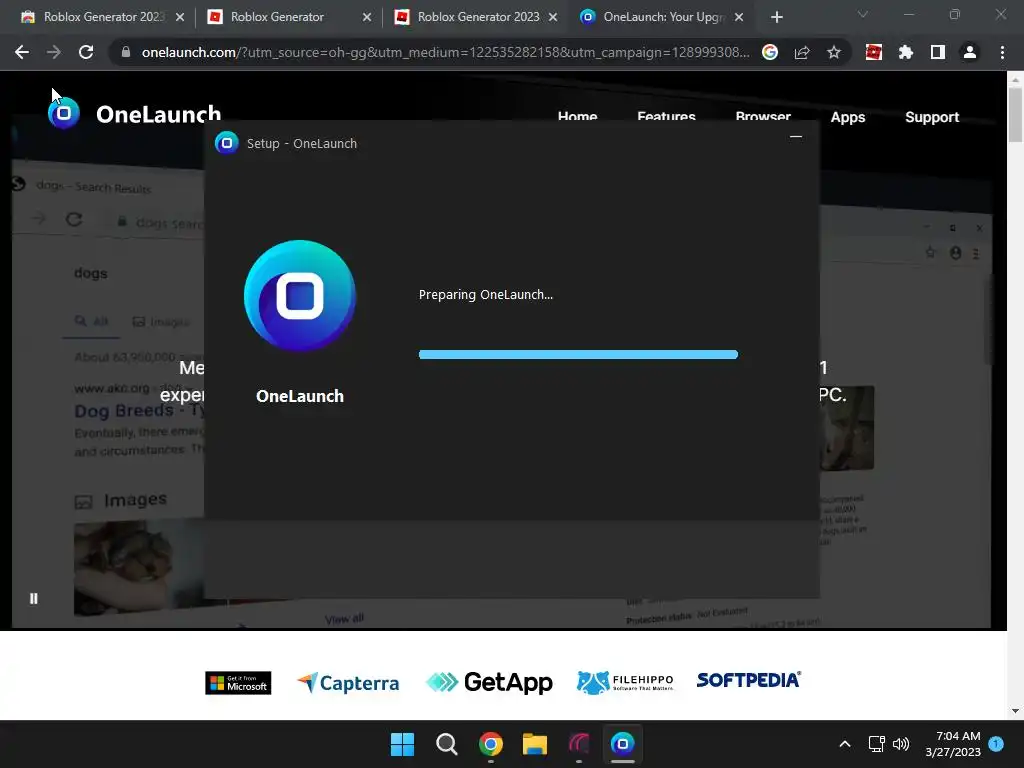
Task: Open the Roblox extension icon
Action: 874,52
